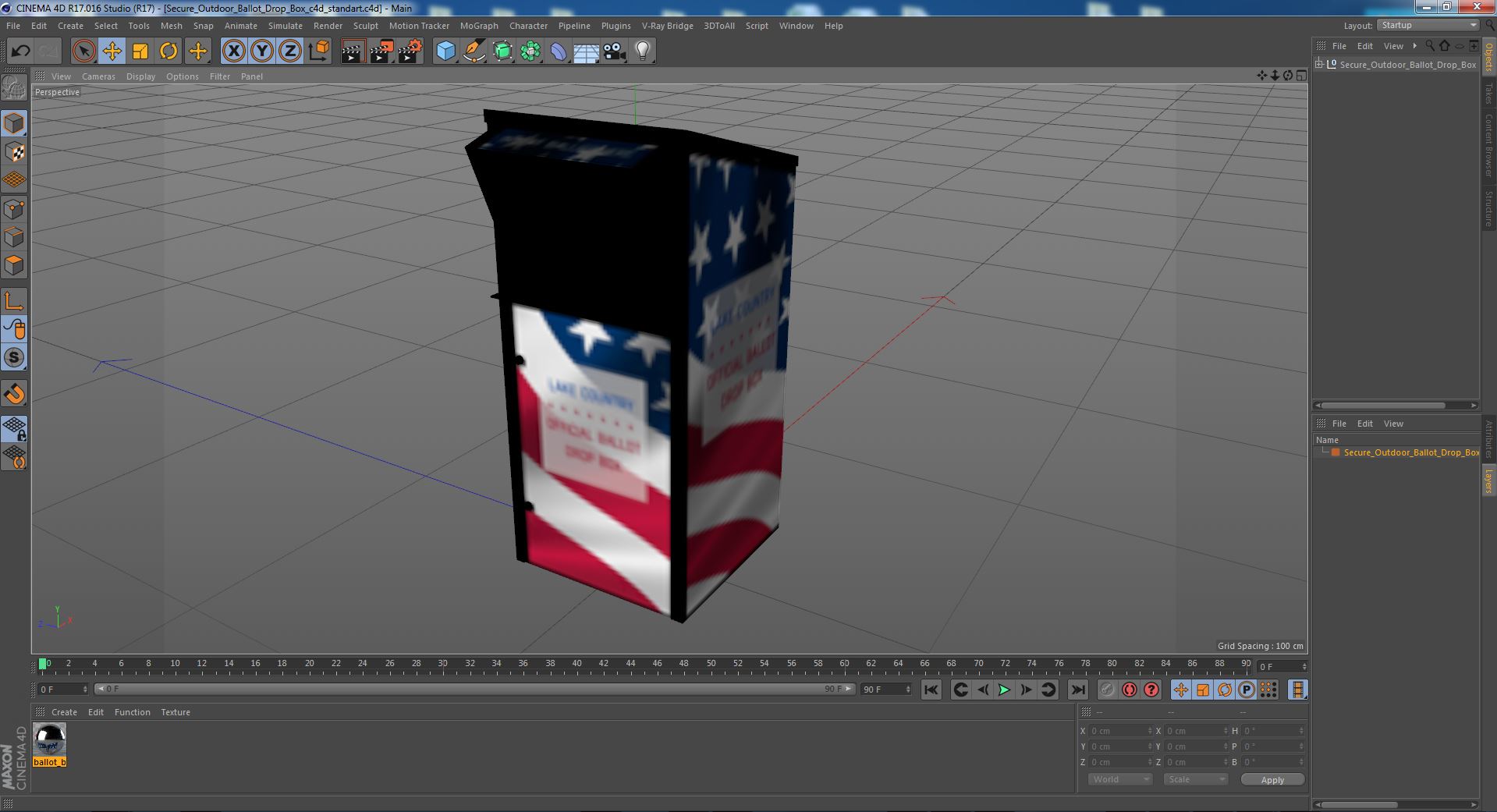The image size is (1497, 812).
Task: Select the ballot_b material thumbnail
Action: tap(50, 739)
